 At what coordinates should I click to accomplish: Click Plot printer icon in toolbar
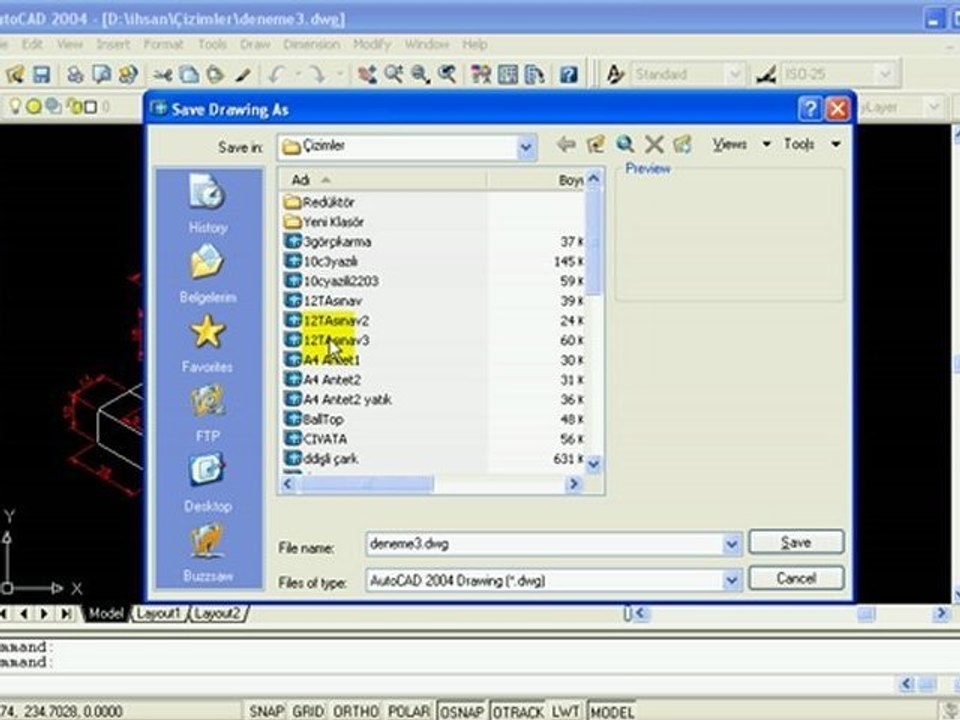[x=75, y=74]
